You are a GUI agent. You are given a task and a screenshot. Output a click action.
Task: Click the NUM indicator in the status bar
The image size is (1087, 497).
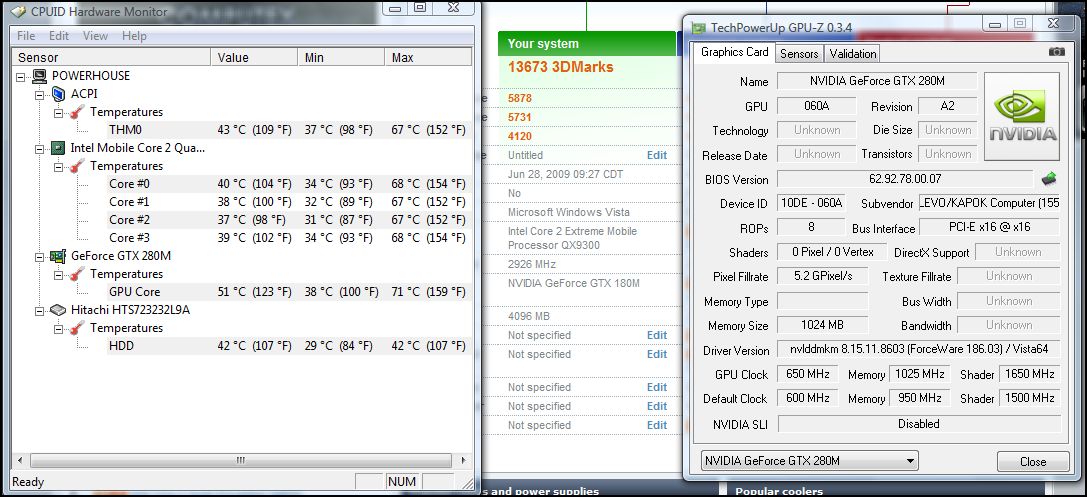click(x=402, y=482)
